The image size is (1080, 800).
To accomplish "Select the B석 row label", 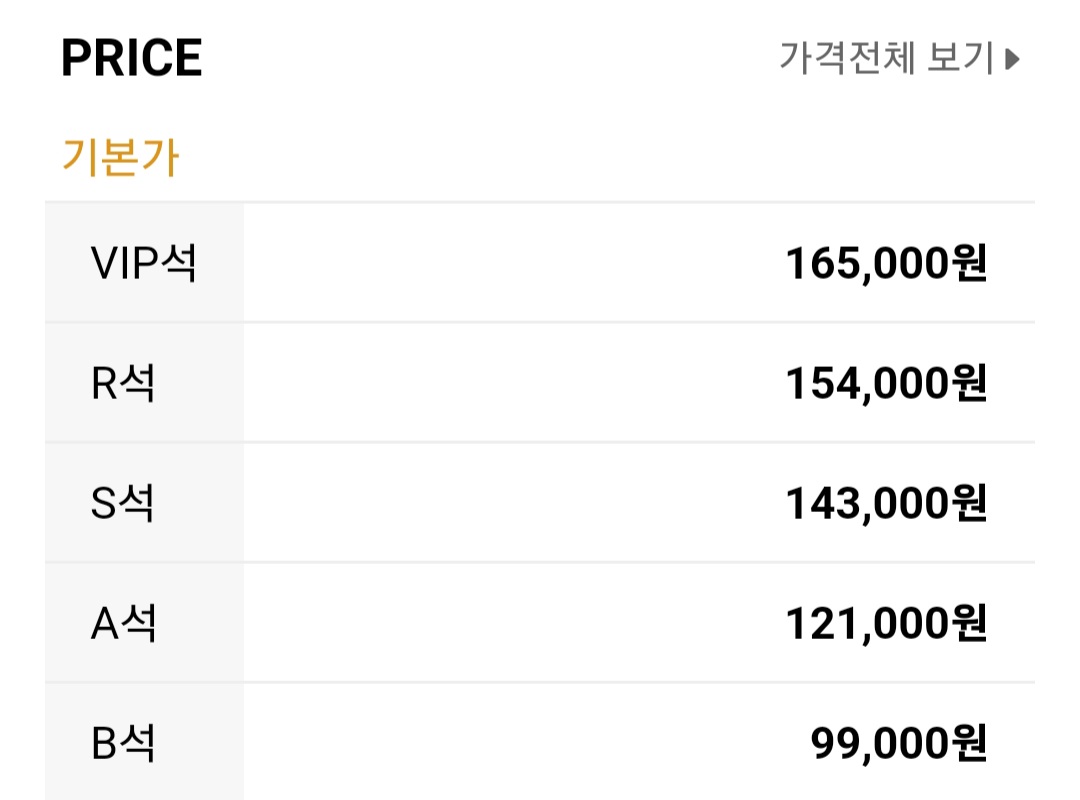I will pos(123,743).
